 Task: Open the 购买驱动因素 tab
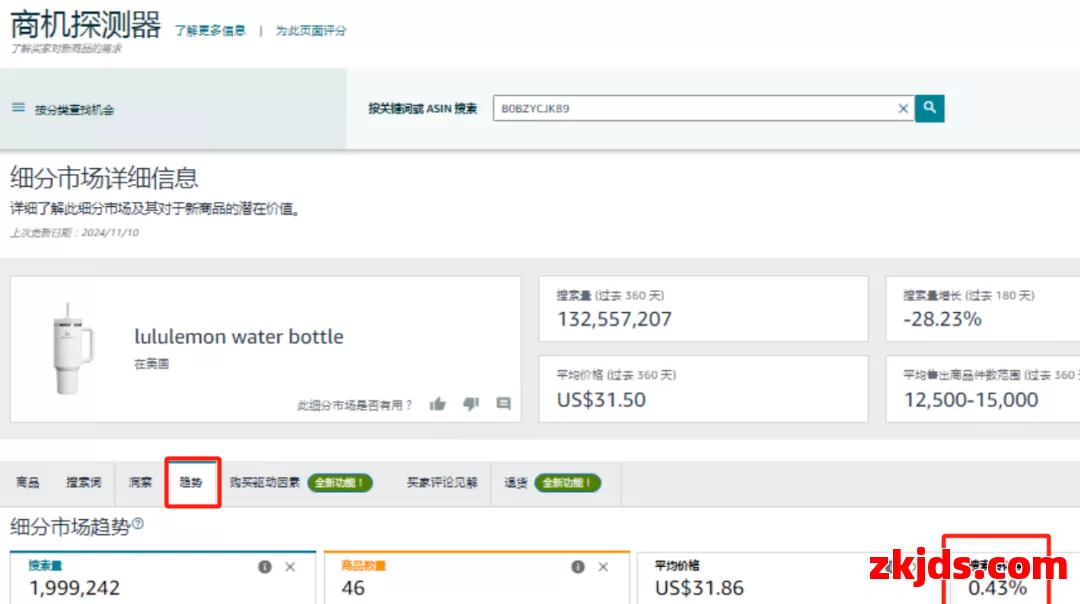pos(265,483)
